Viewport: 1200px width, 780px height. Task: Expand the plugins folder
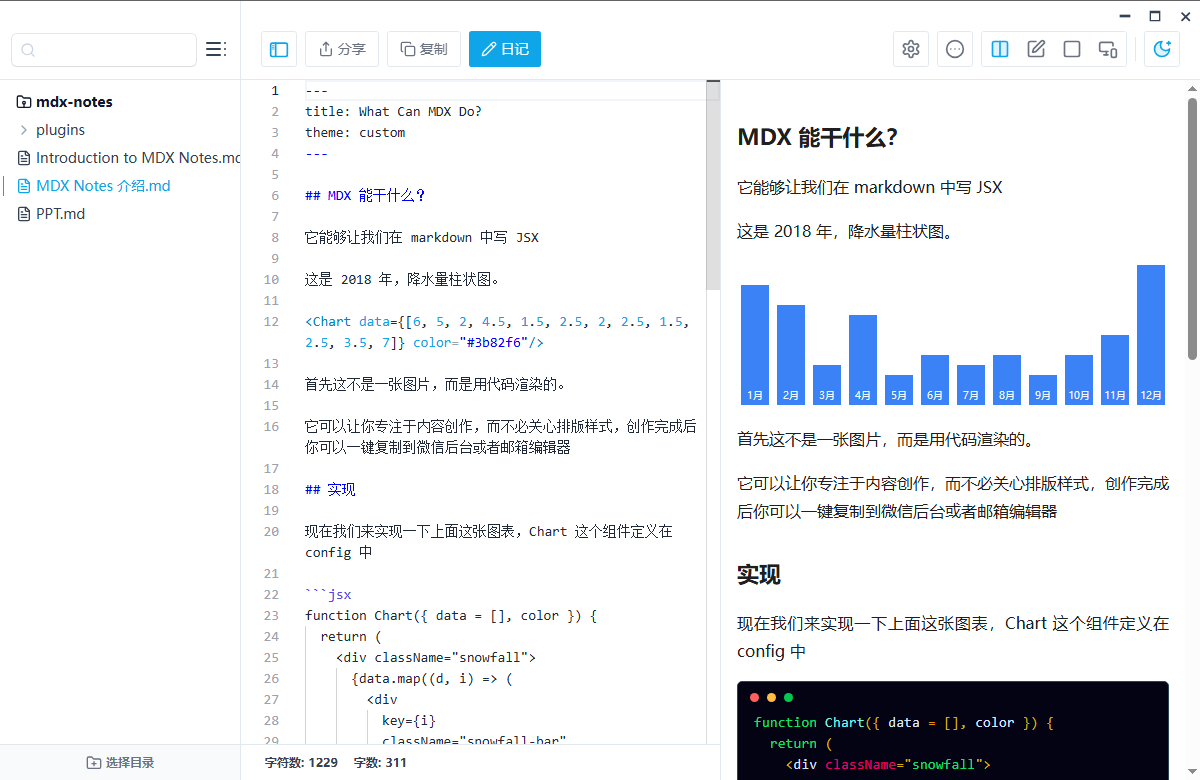[x=60, y=129]
